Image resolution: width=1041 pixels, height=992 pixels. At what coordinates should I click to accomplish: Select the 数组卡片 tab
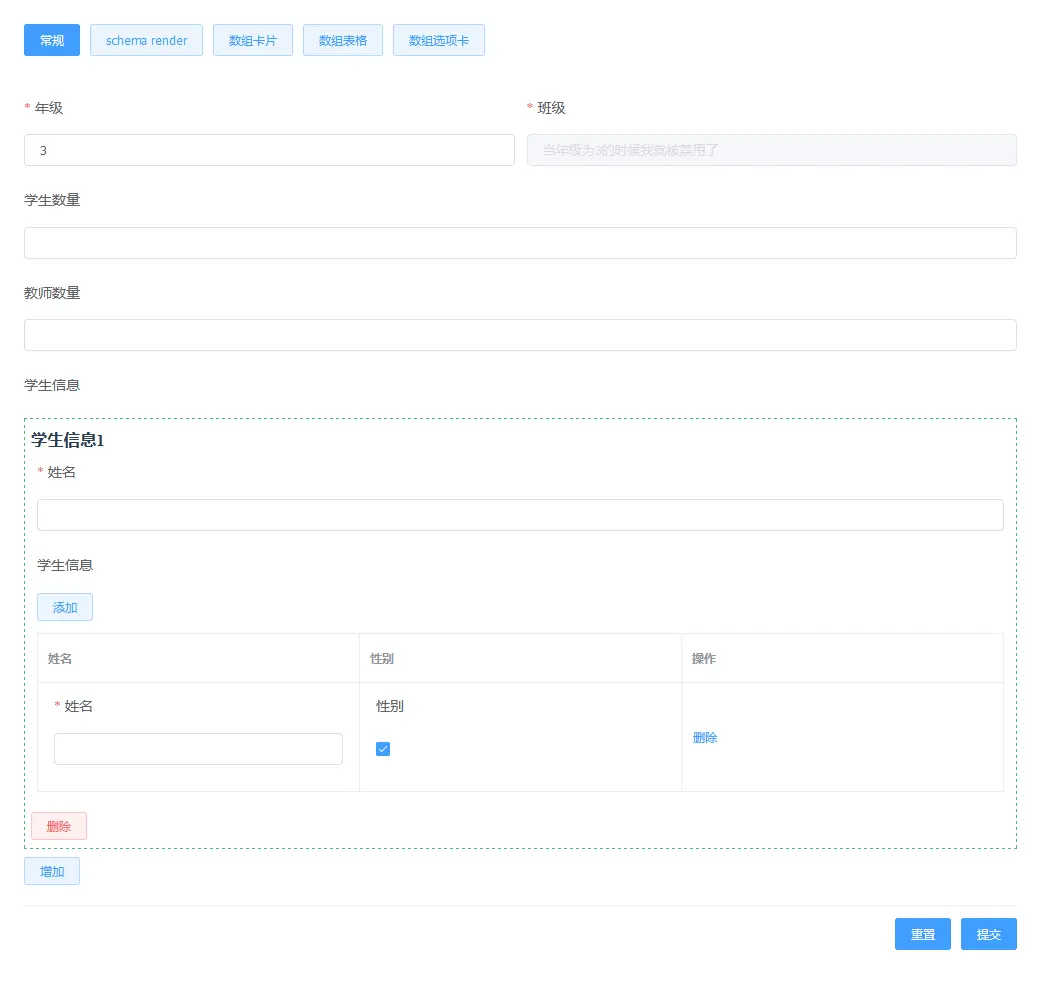click(252, 40)
